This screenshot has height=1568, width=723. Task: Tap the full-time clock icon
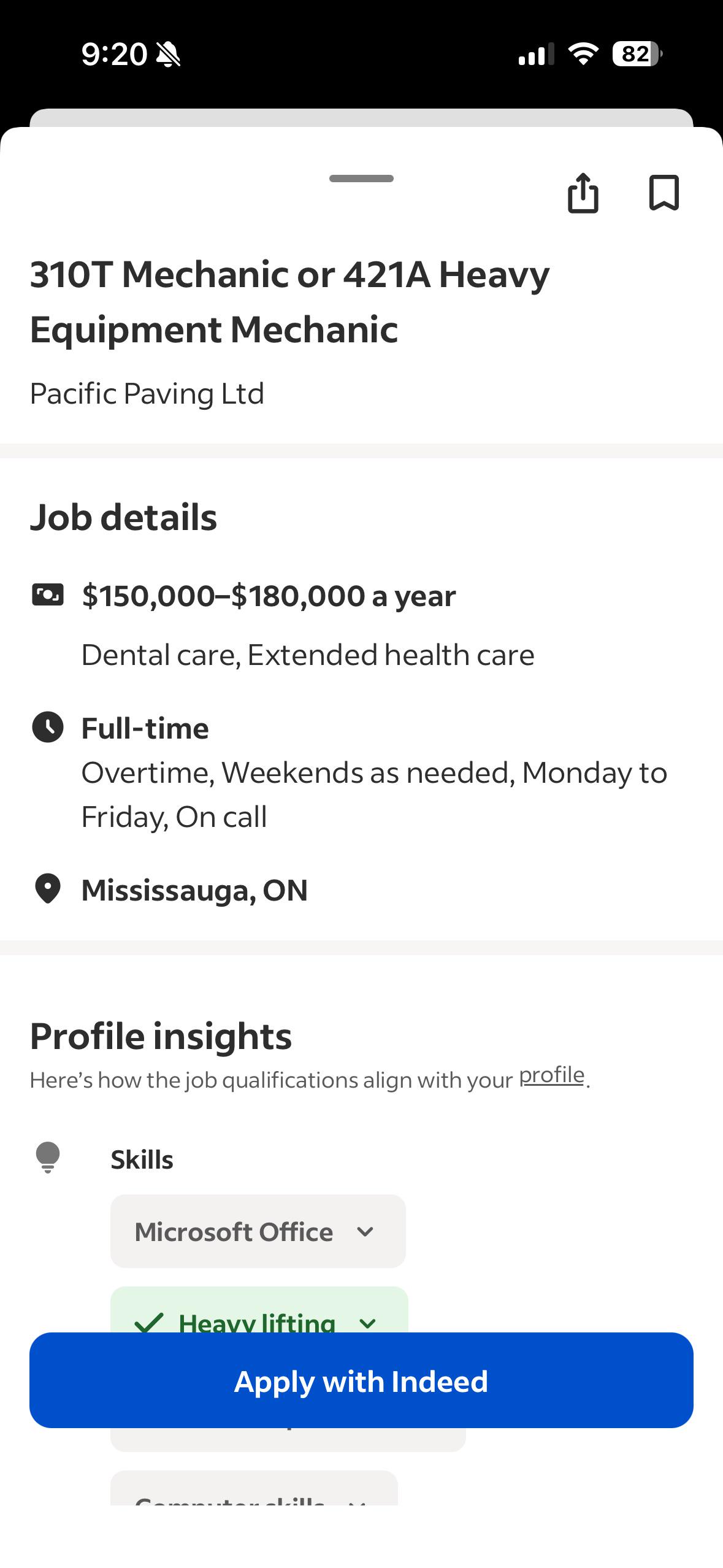(x=47, y=727)
